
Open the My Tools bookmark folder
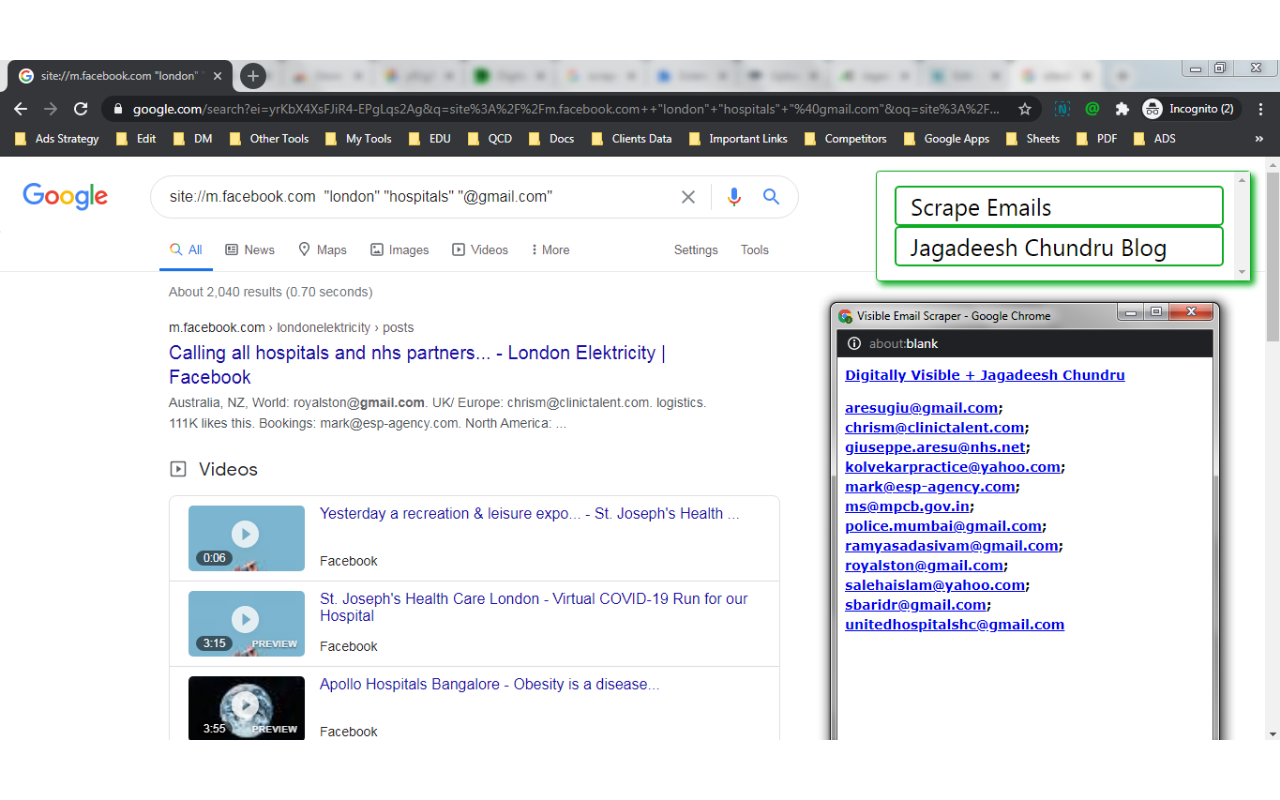point(358,139)
